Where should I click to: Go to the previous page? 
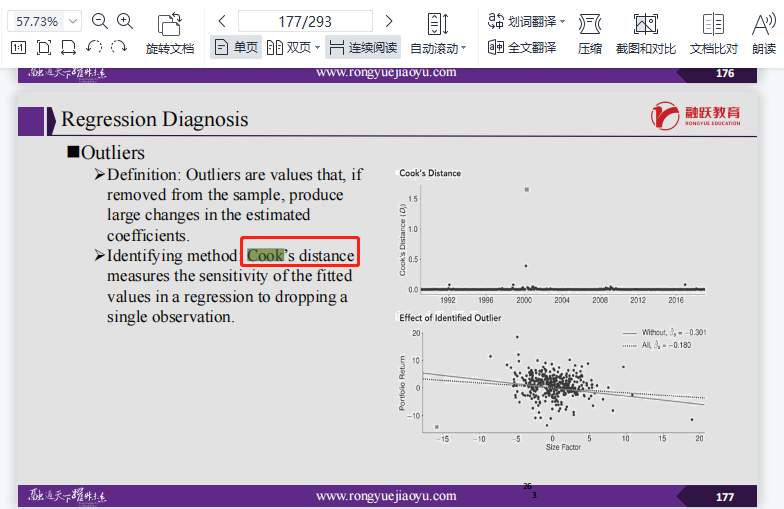pos(222,21)
